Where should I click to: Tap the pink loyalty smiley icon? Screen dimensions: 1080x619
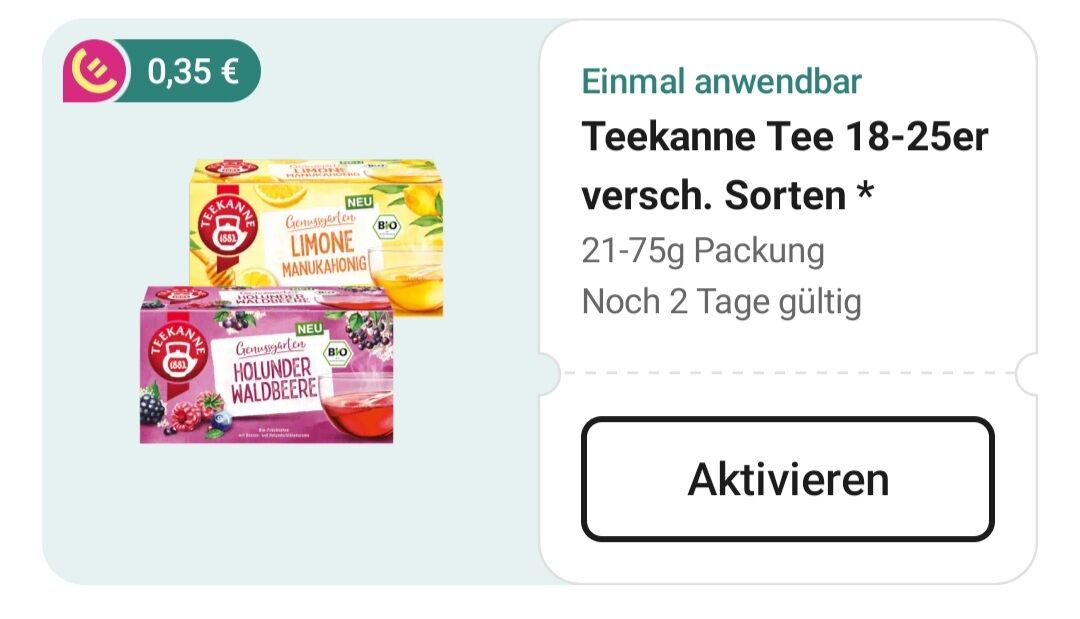click(x=95, y=71)
